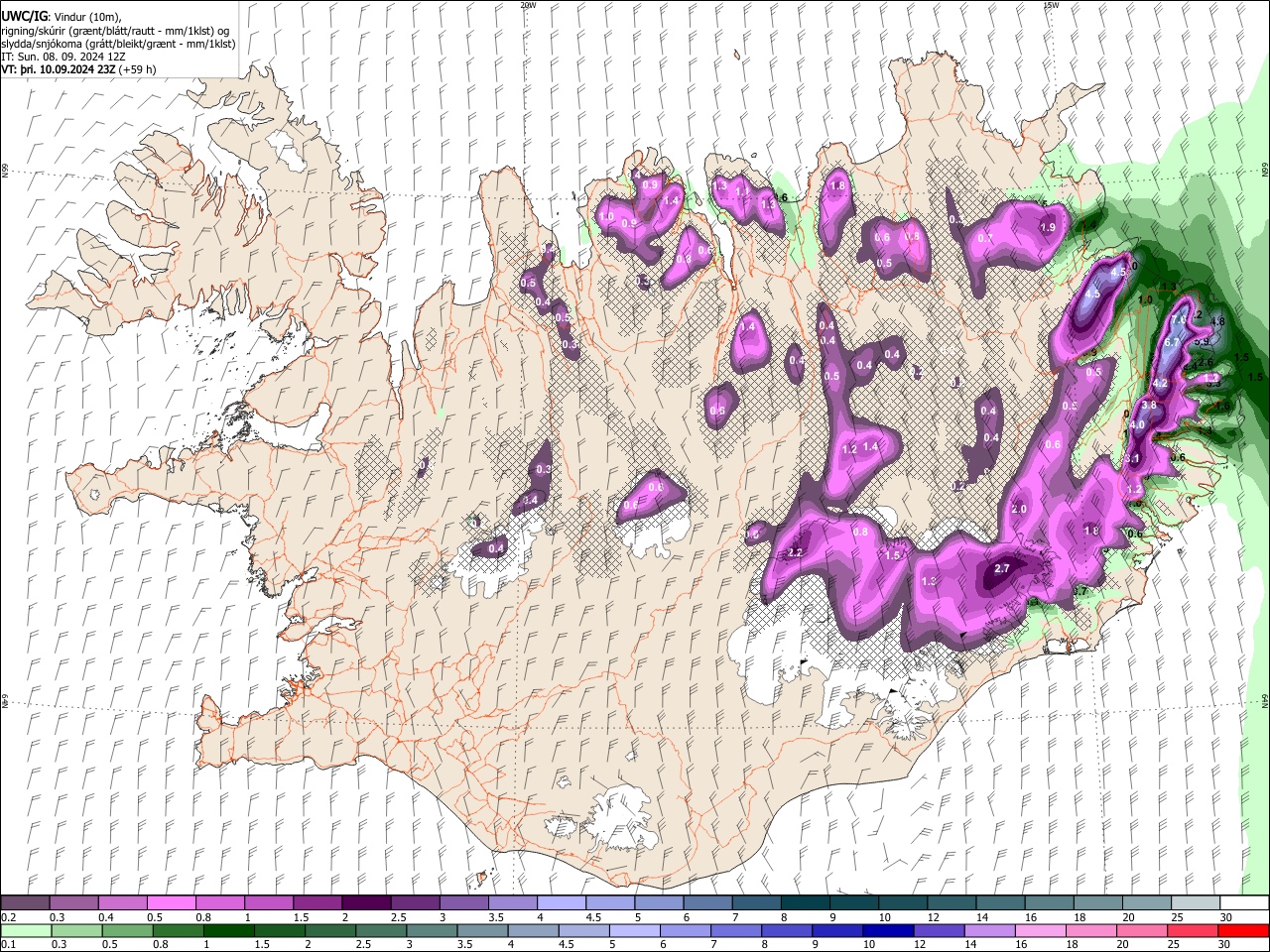1270x952 pixels.
Task: Click upper snow scale dark teal swatch between 8 and 9
Action: pos(806,903)
